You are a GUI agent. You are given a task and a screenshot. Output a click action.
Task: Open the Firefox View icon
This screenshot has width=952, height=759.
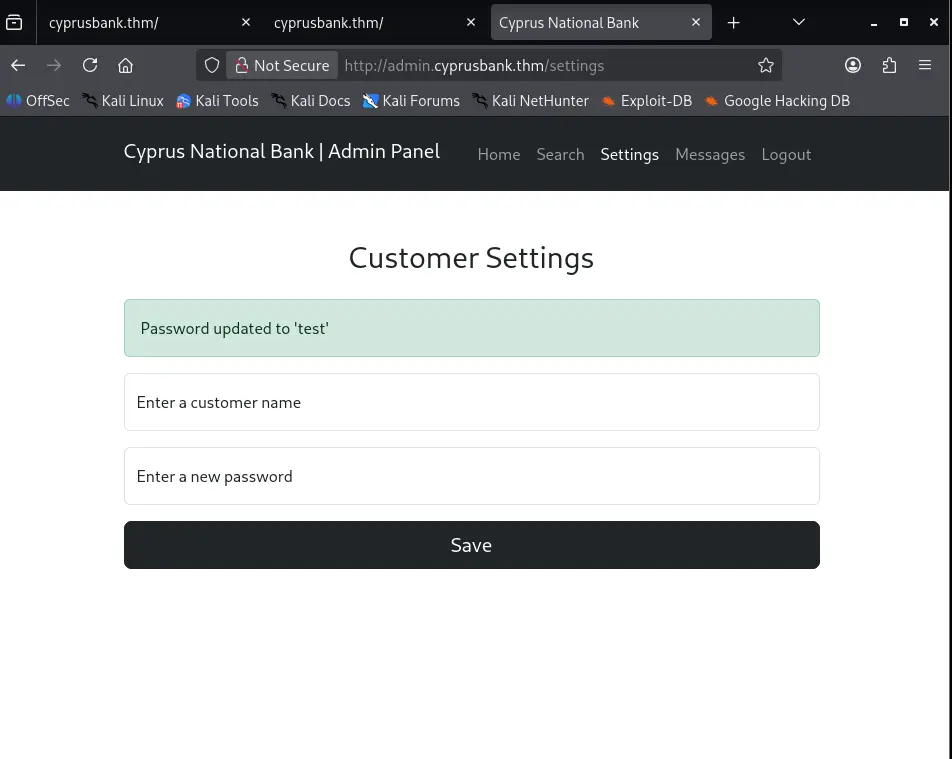pos(14,22)
